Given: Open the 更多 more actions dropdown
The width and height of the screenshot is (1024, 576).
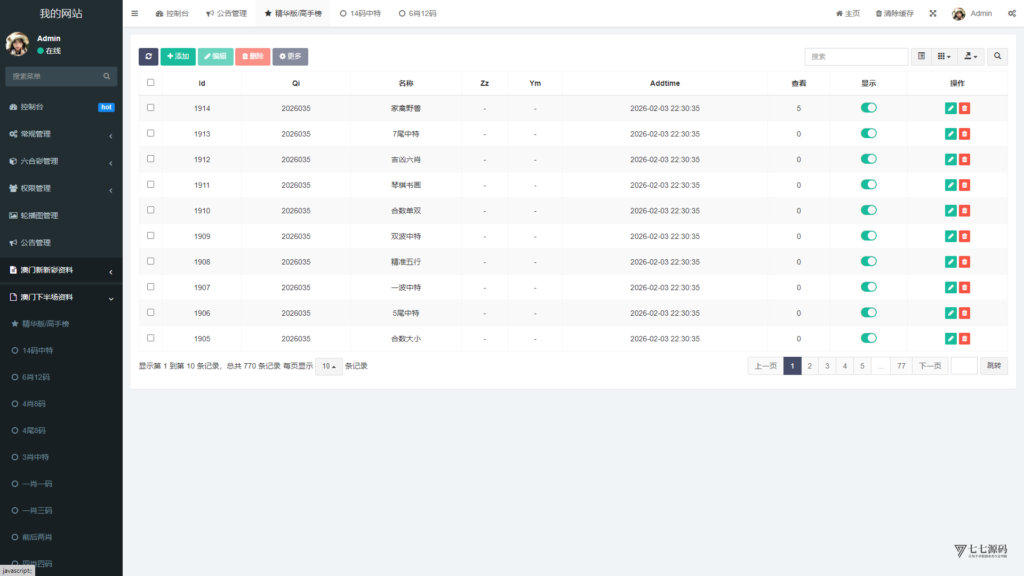Looking at the screenshot, I should tap(290, 56).
